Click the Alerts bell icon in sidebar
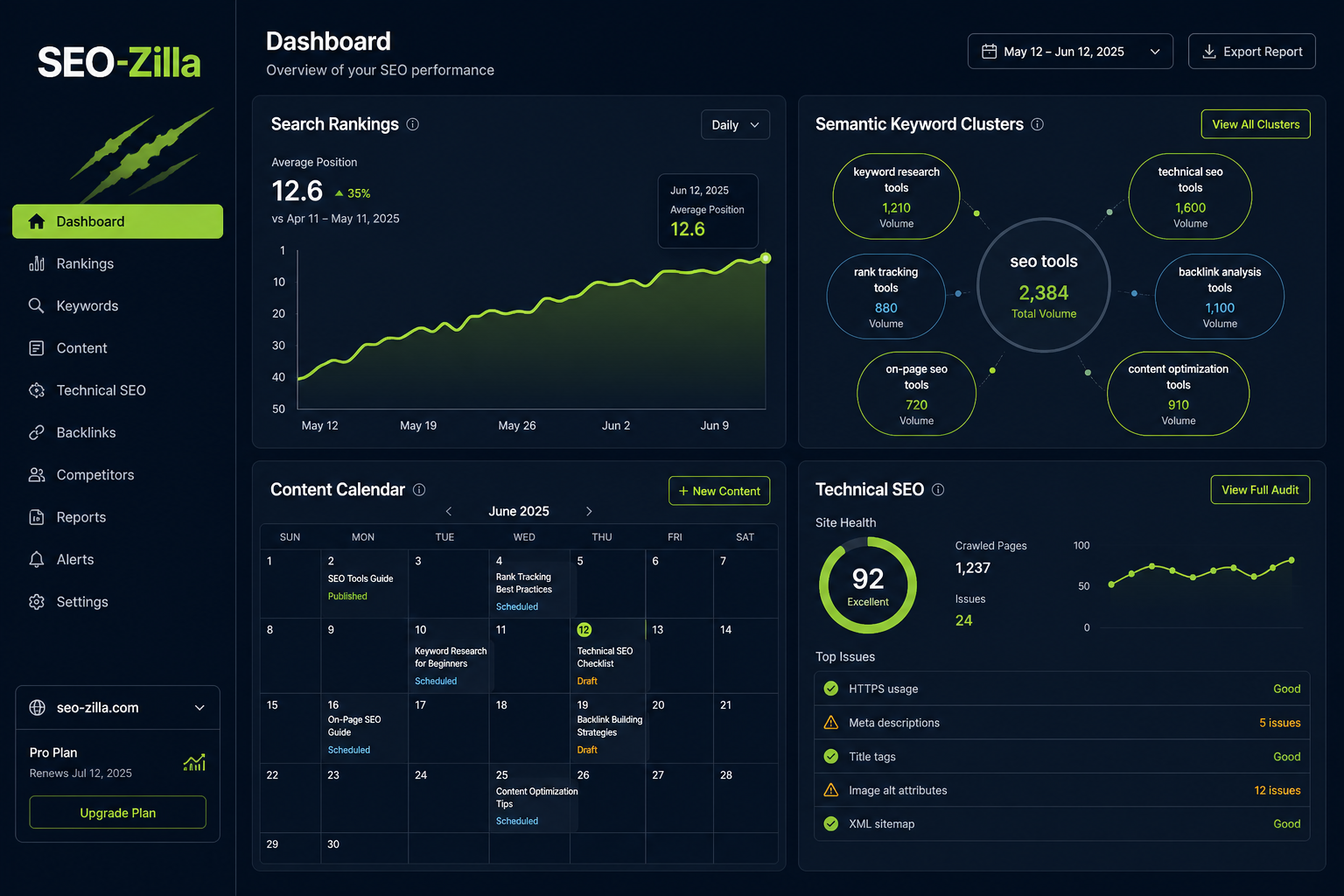This screenshot has height=896, width=1344. point(37,559)
